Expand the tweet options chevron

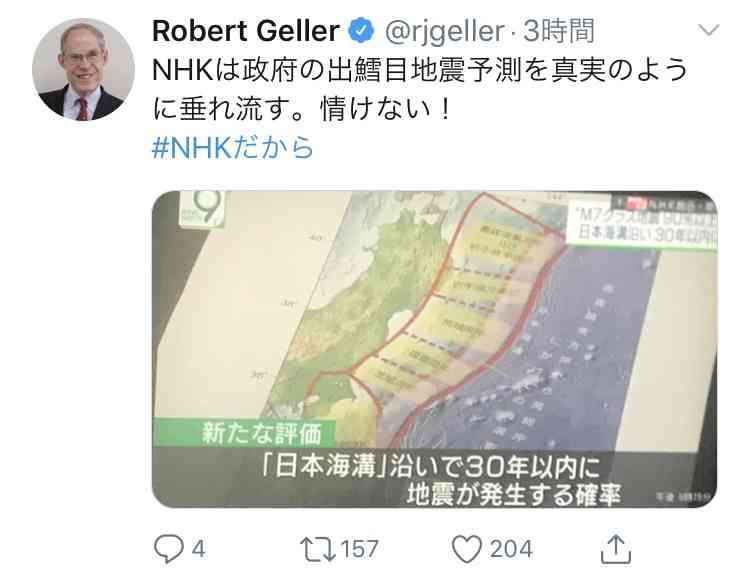pyautogui.click(x=708, y=30)
